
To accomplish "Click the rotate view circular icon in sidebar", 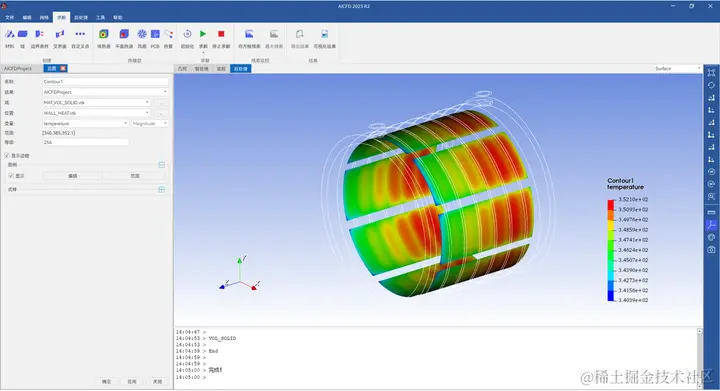I will coord(711,85).
